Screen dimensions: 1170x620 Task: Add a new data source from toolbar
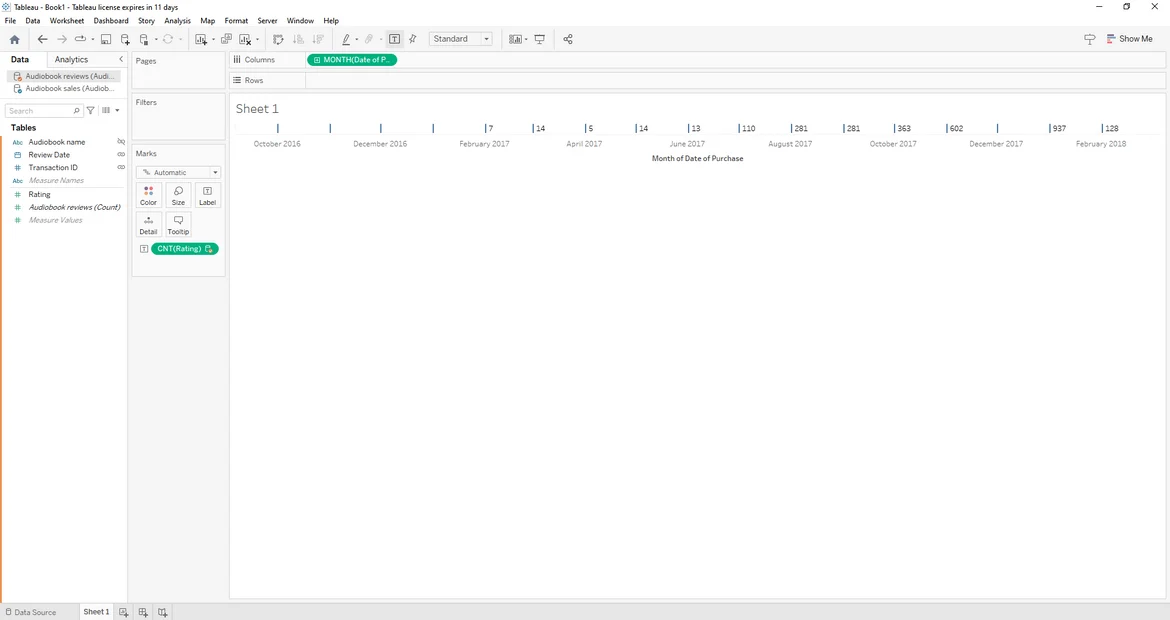(125, 40)
